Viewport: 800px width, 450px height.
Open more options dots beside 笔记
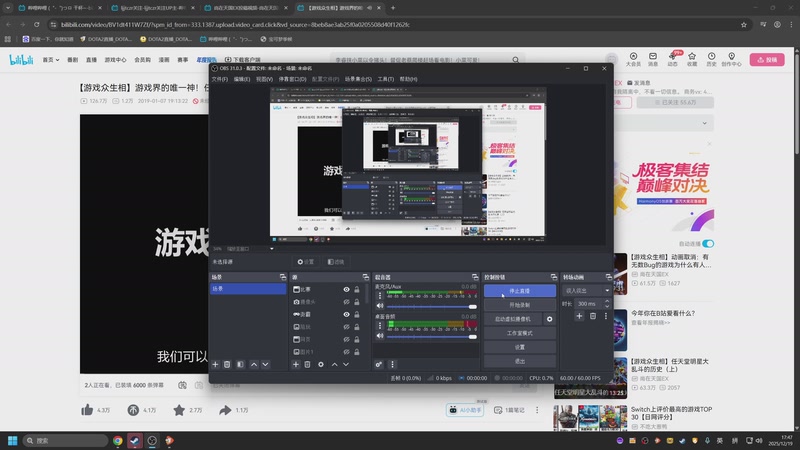click(537, 410)
